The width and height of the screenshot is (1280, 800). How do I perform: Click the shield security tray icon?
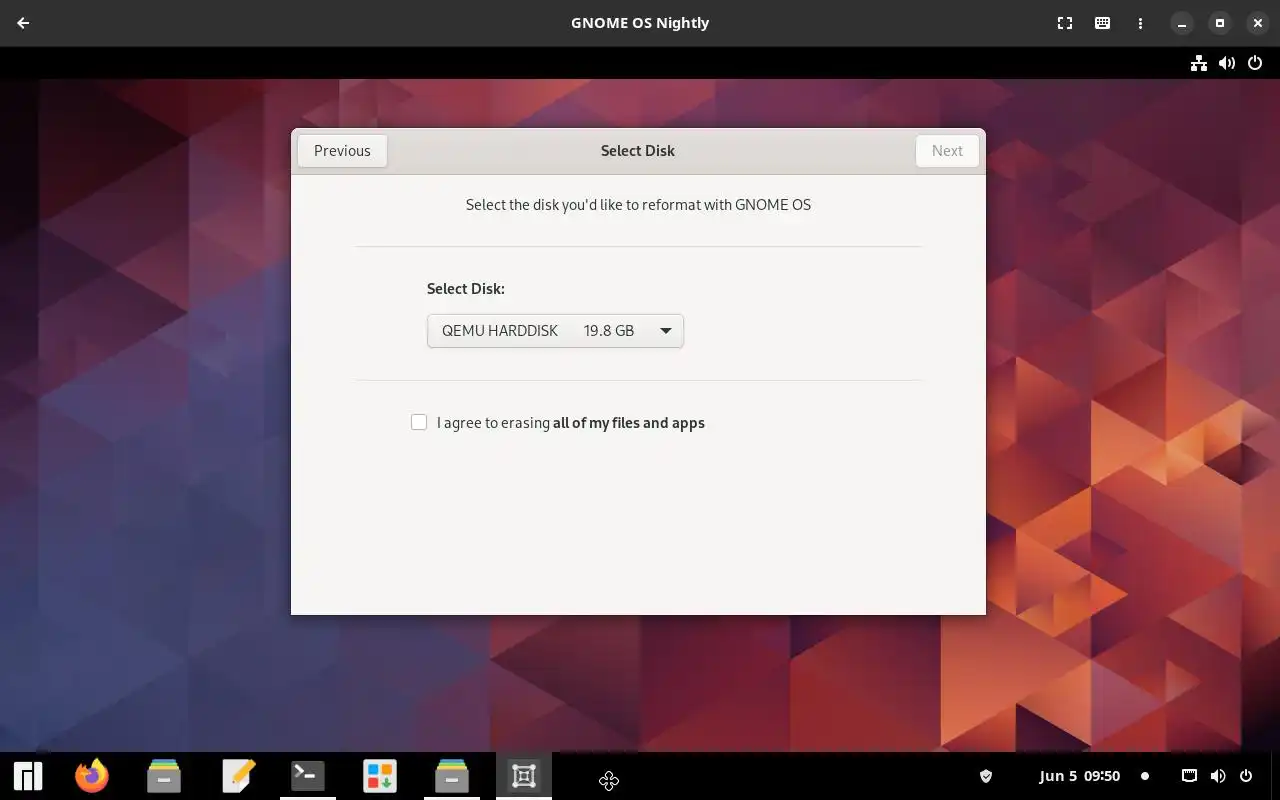click(985, 776)
